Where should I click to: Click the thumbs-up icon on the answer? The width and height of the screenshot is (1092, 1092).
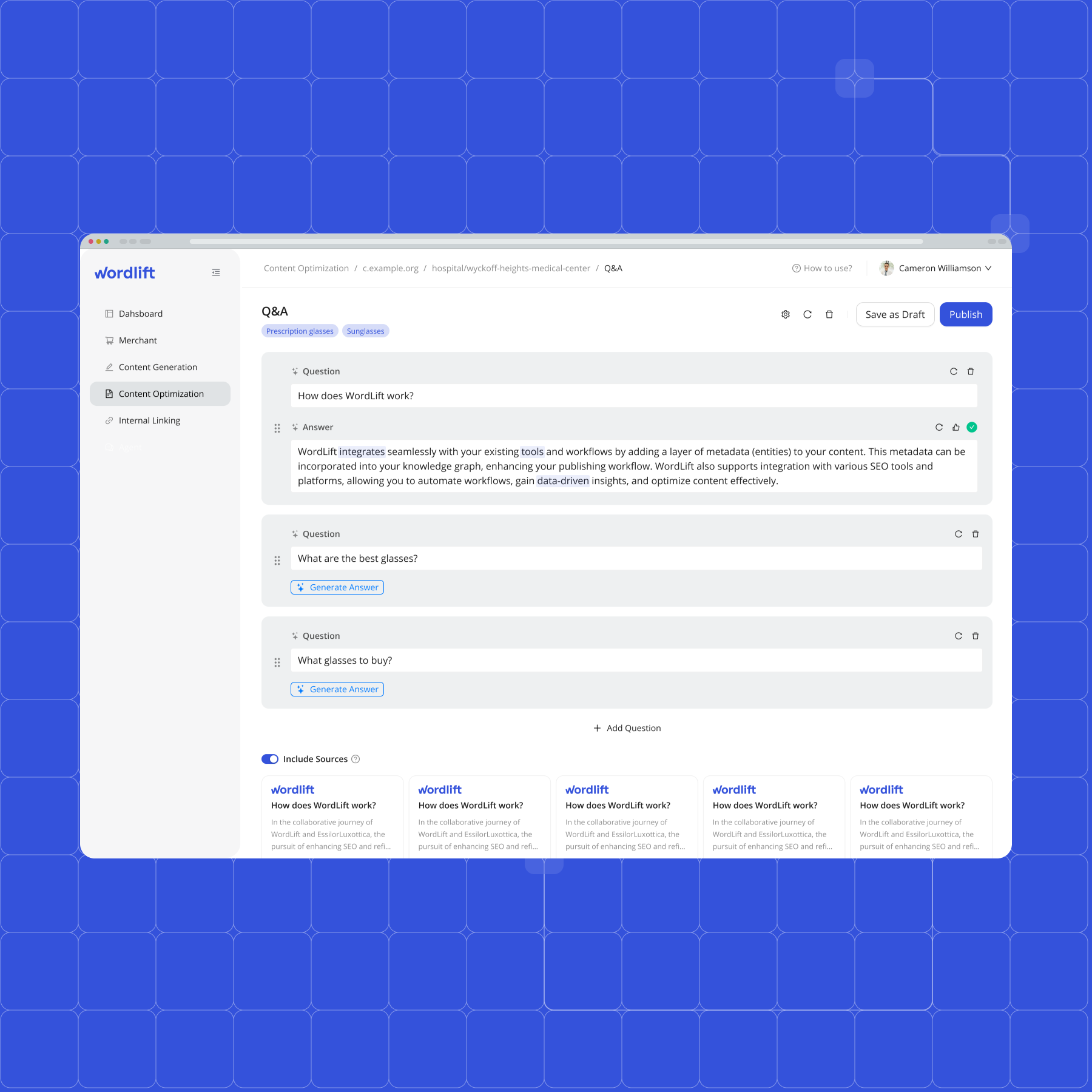(955, 427)
